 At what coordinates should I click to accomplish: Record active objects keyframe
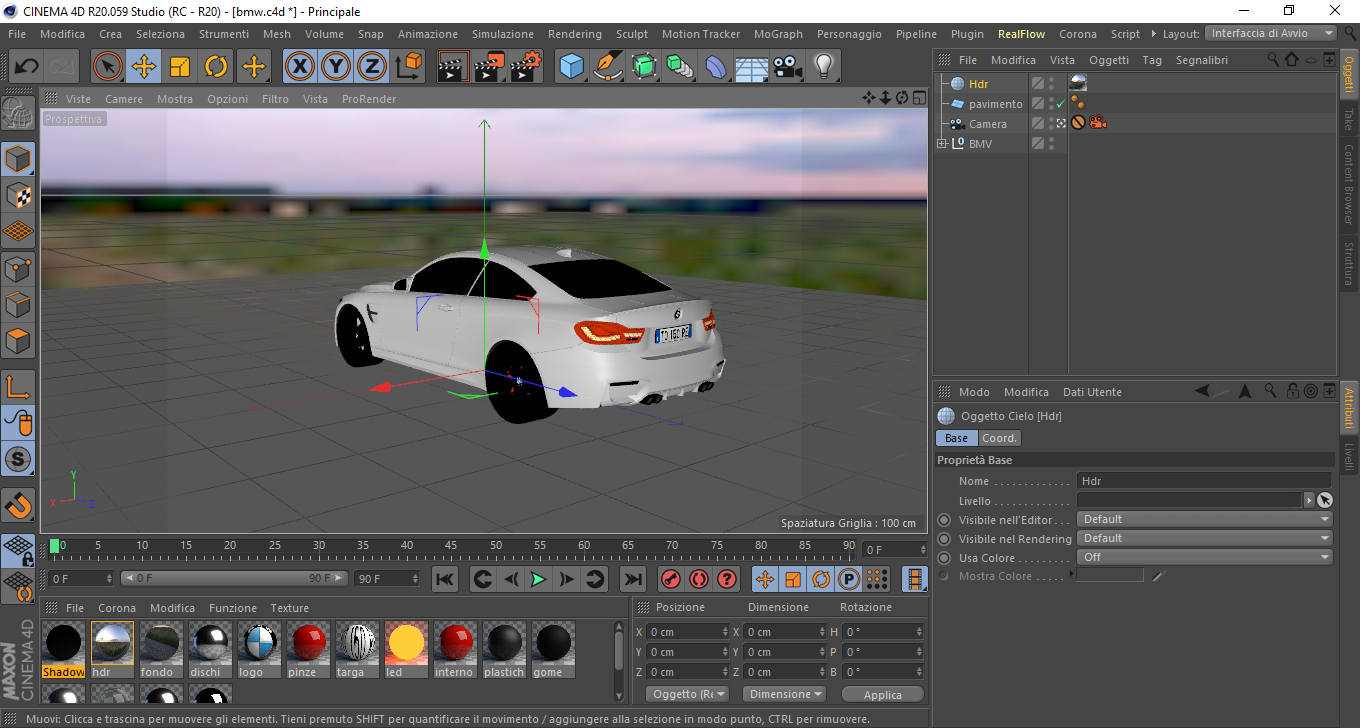coord(671,579)
